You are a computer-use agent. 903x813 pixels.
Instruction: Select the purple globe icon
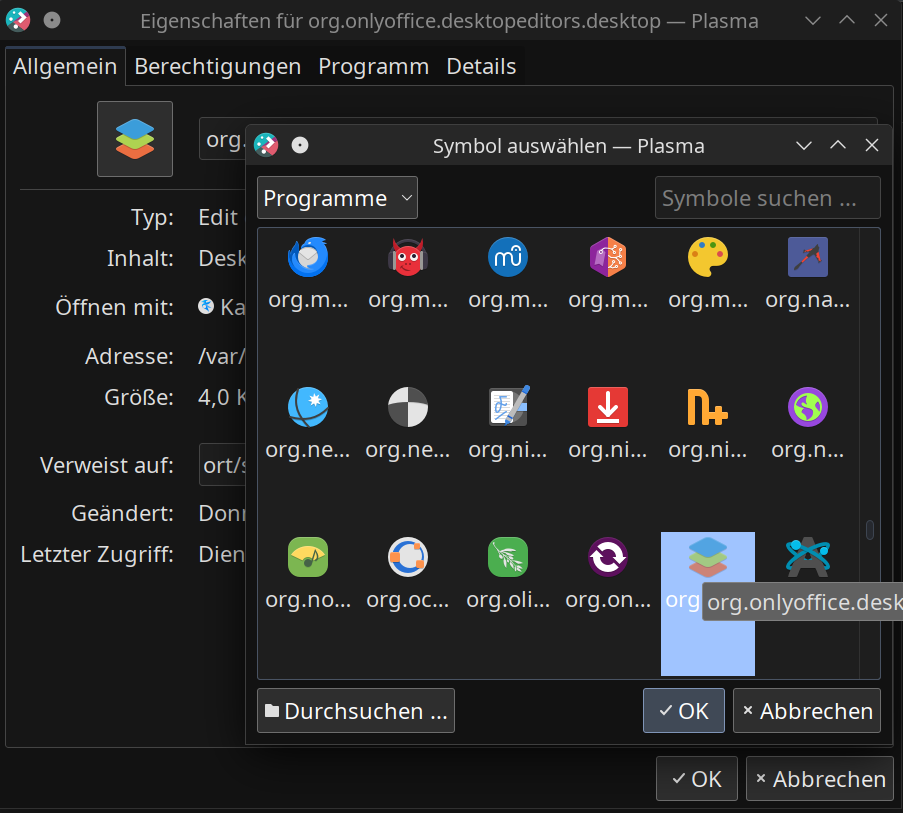807,407
